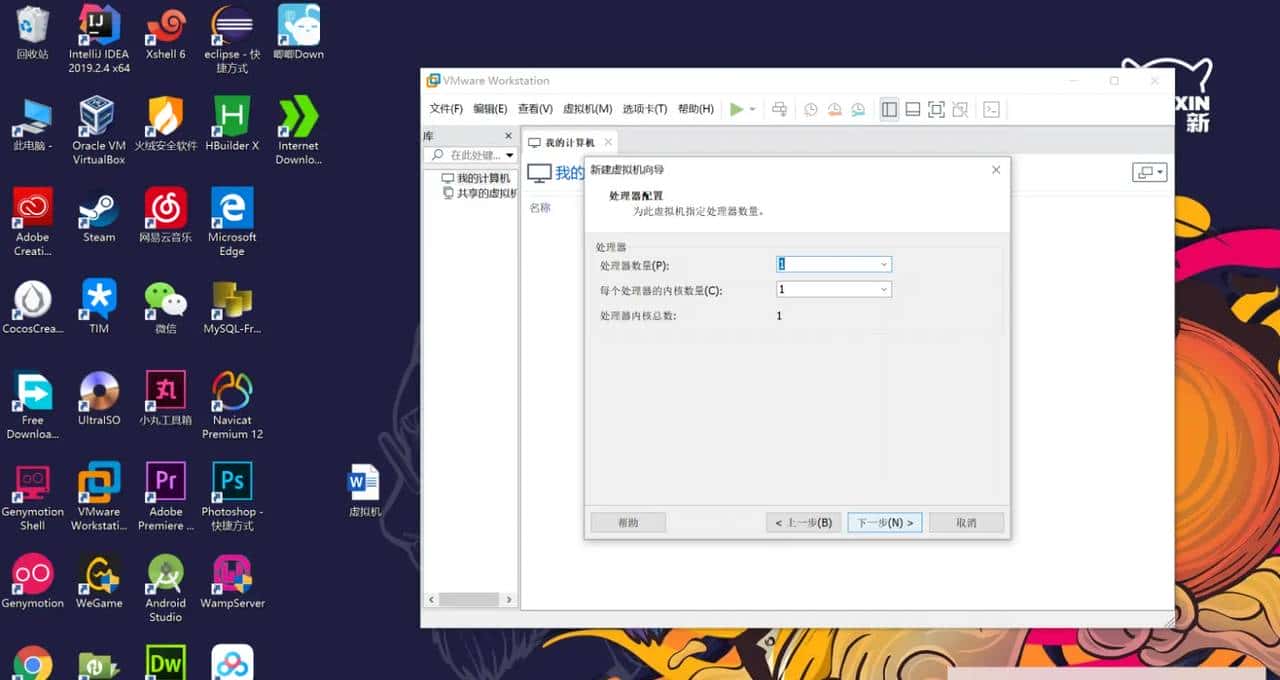
Task: Click the full screen mode icon
Action: click(937, 109)
